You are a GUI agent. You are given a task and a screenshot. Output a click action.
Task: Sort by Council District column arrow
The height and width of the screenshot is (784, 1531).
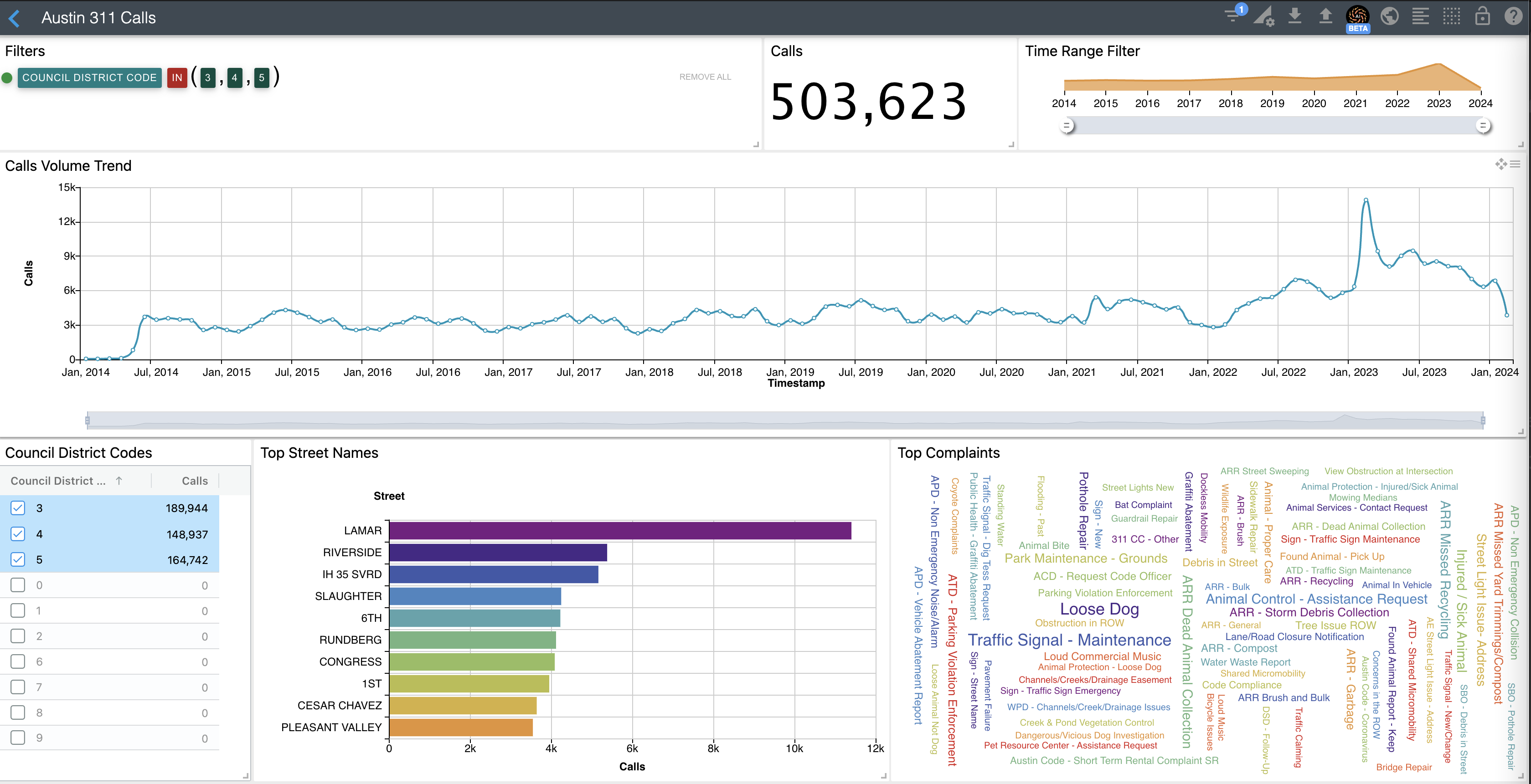pyautogui.click(x=119, y=481)
